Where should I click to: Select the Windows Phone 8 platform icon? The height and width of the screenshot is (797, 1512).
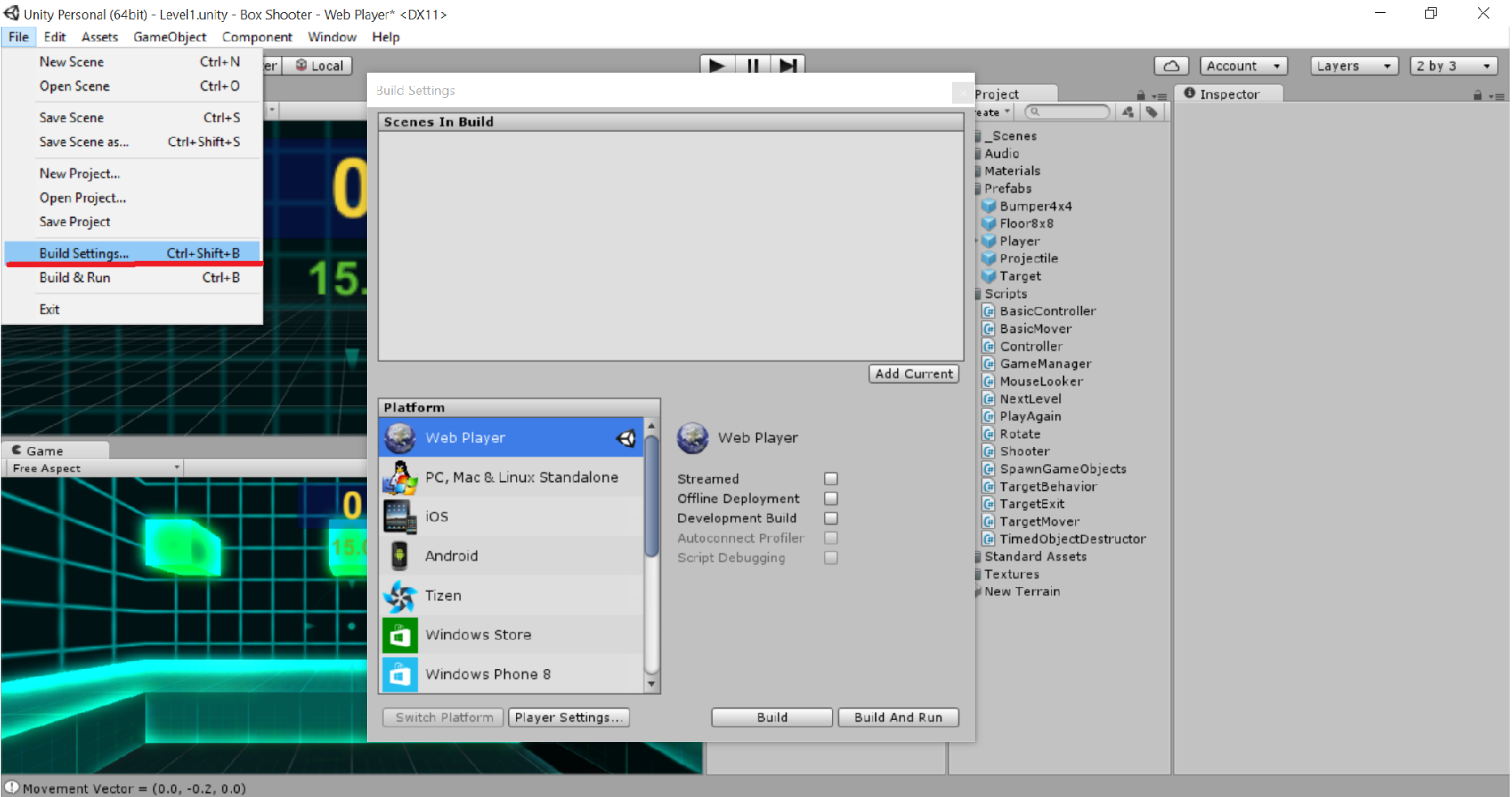pyautogui.click(x=400, y=674)
